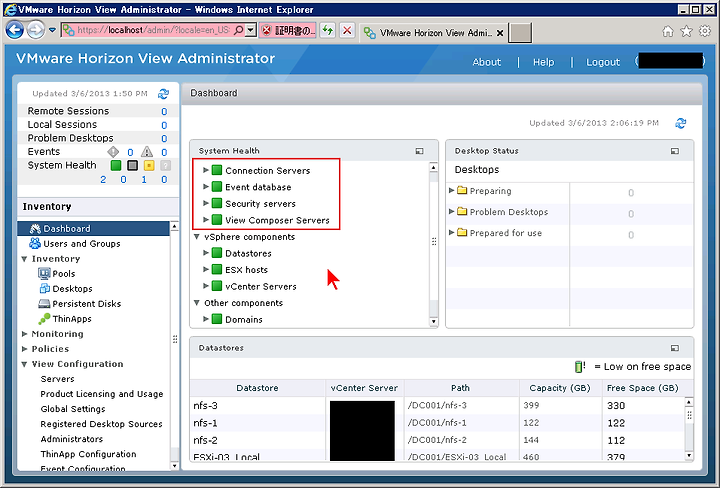This screenshot has width=720, height=488.
Task: Expand the Security servers node
Action: point(206,203)
